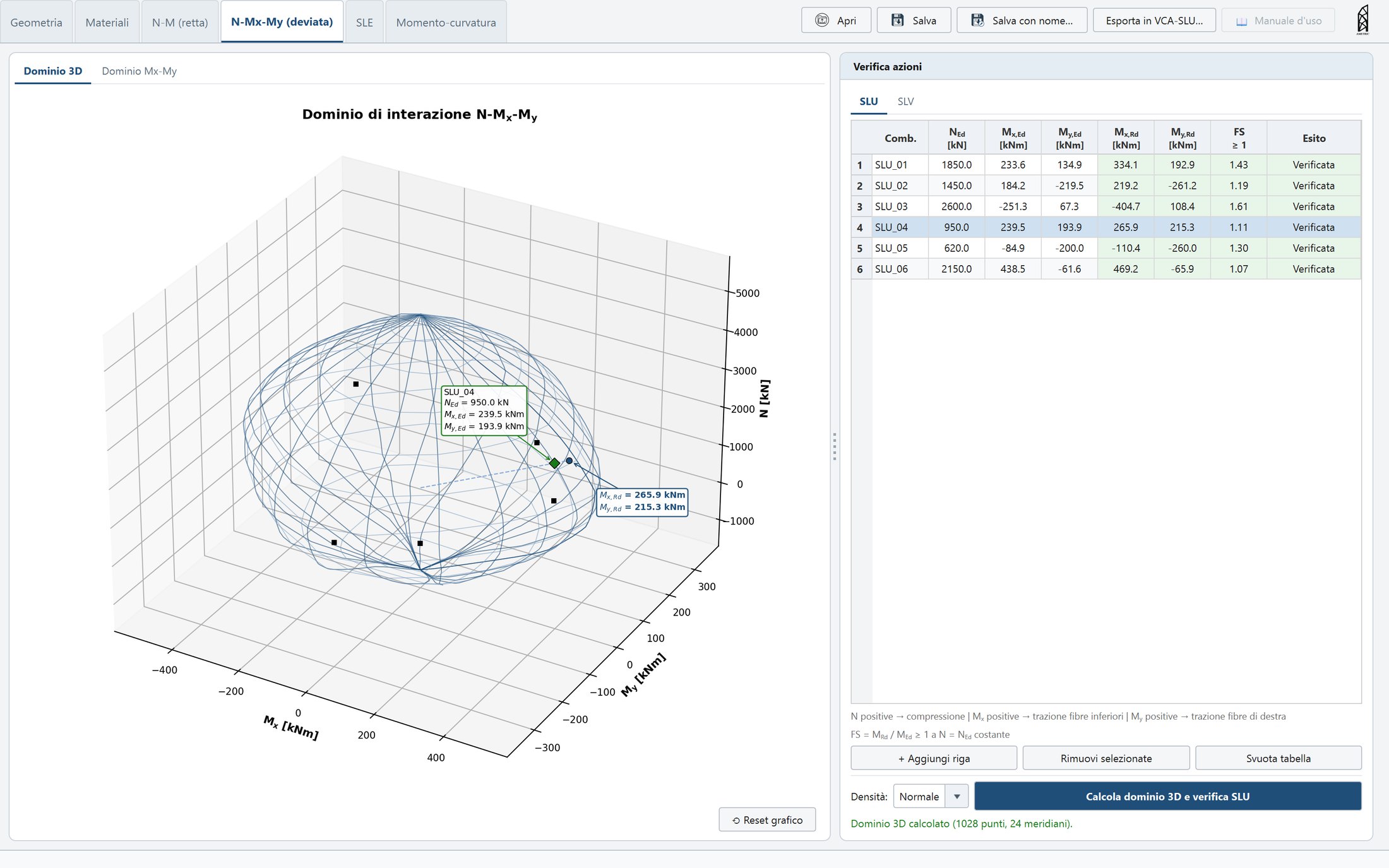Image resolution: width=1389 pixels, height=868 pixels.
Task: Open the Materiali tab
Action: [x=107, y=22]
